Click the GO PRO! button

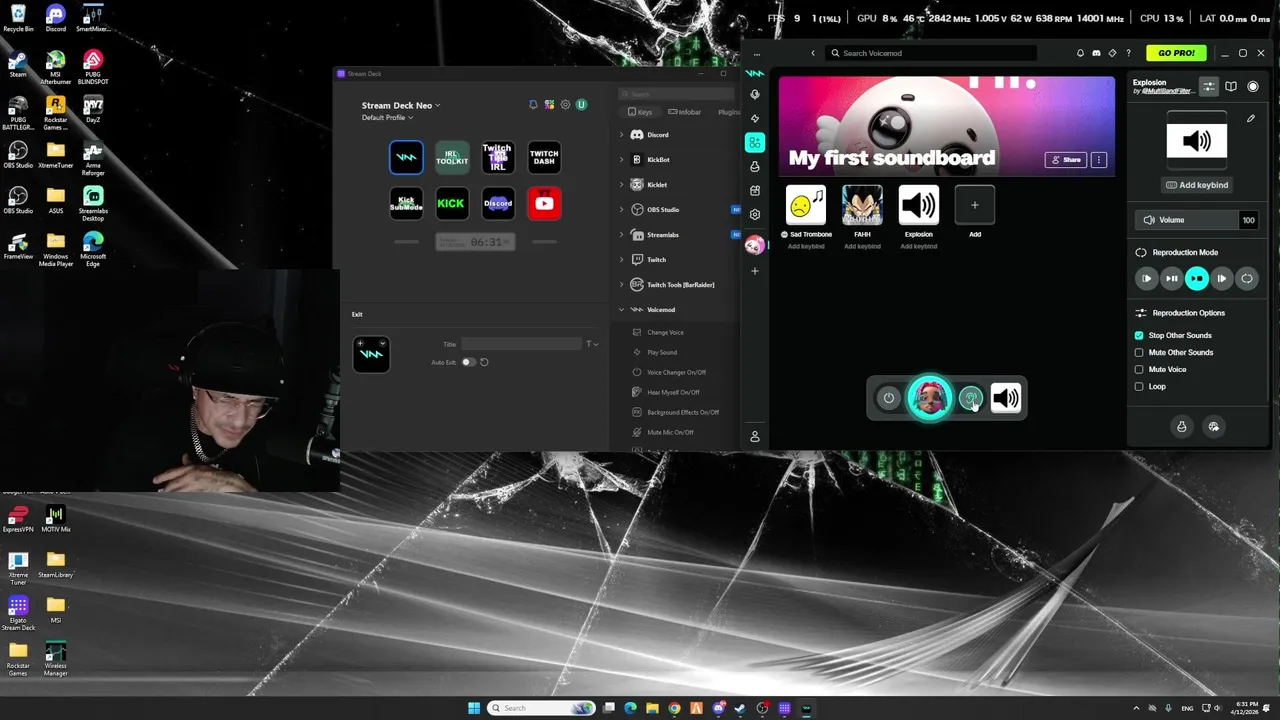[x=1176, y=53]
